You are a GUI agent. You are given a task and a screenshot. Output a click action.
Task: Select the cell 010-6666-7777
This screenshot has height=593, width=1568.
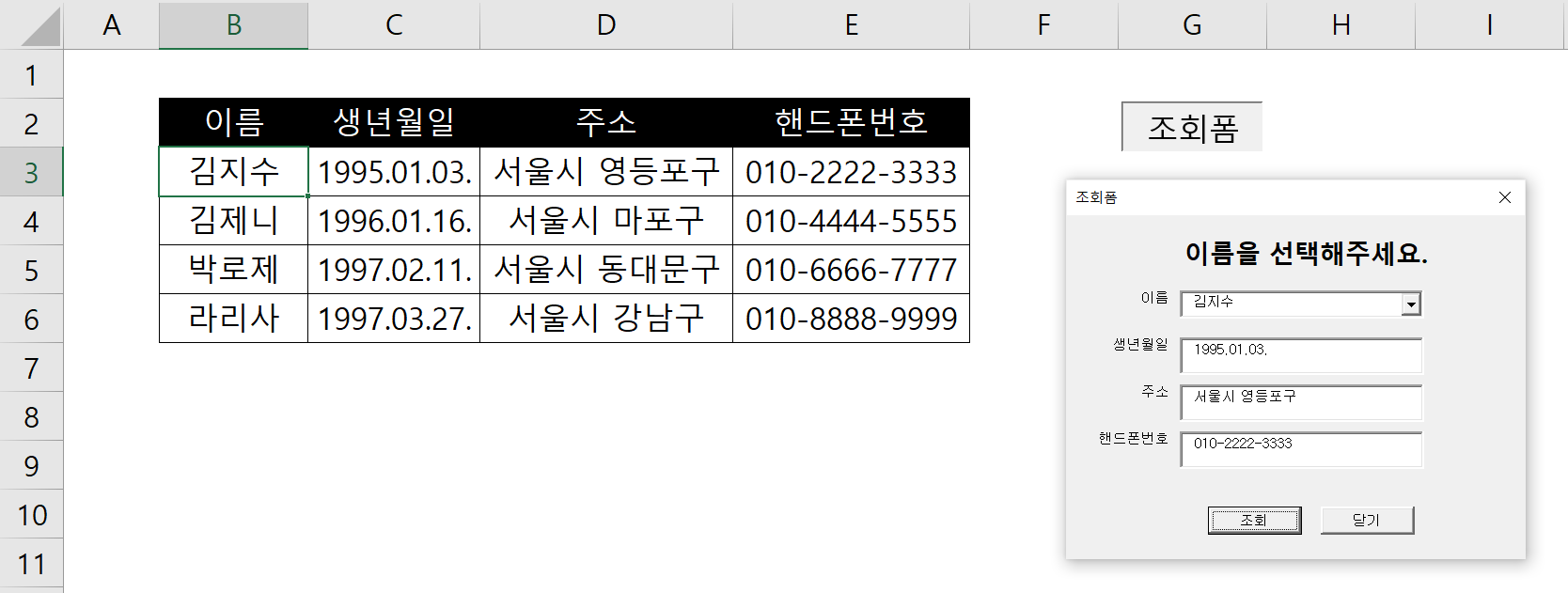851,270
